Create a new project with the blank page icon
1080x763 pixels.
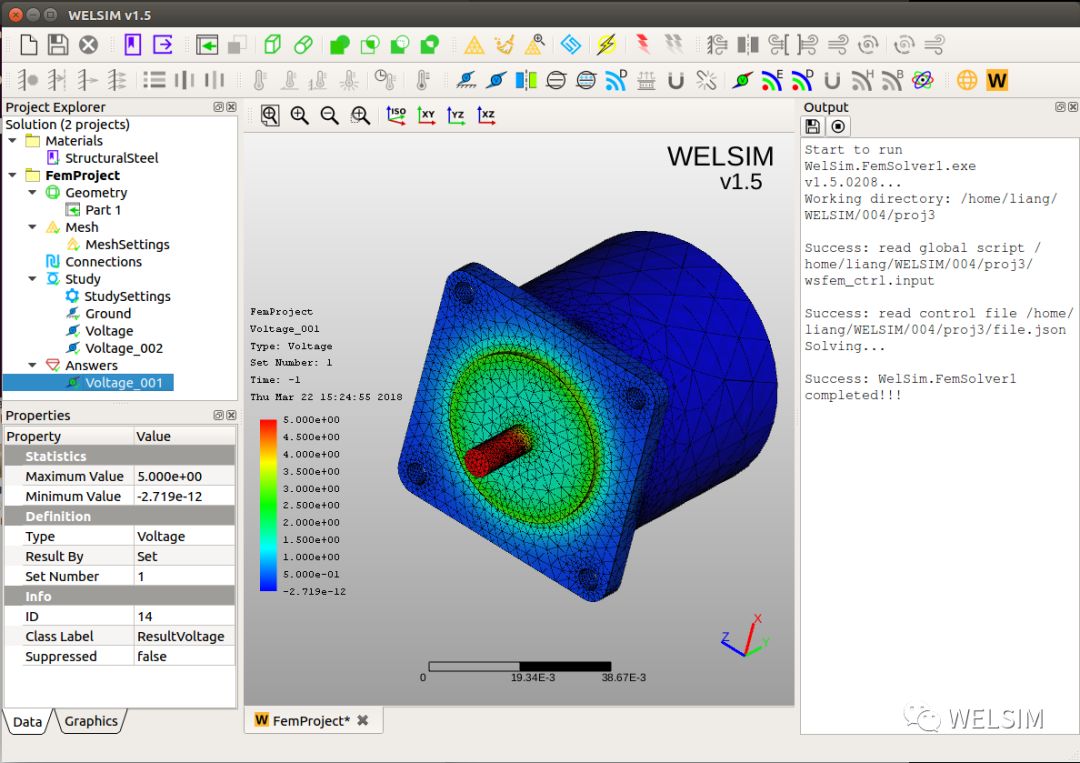coord(28,45)
